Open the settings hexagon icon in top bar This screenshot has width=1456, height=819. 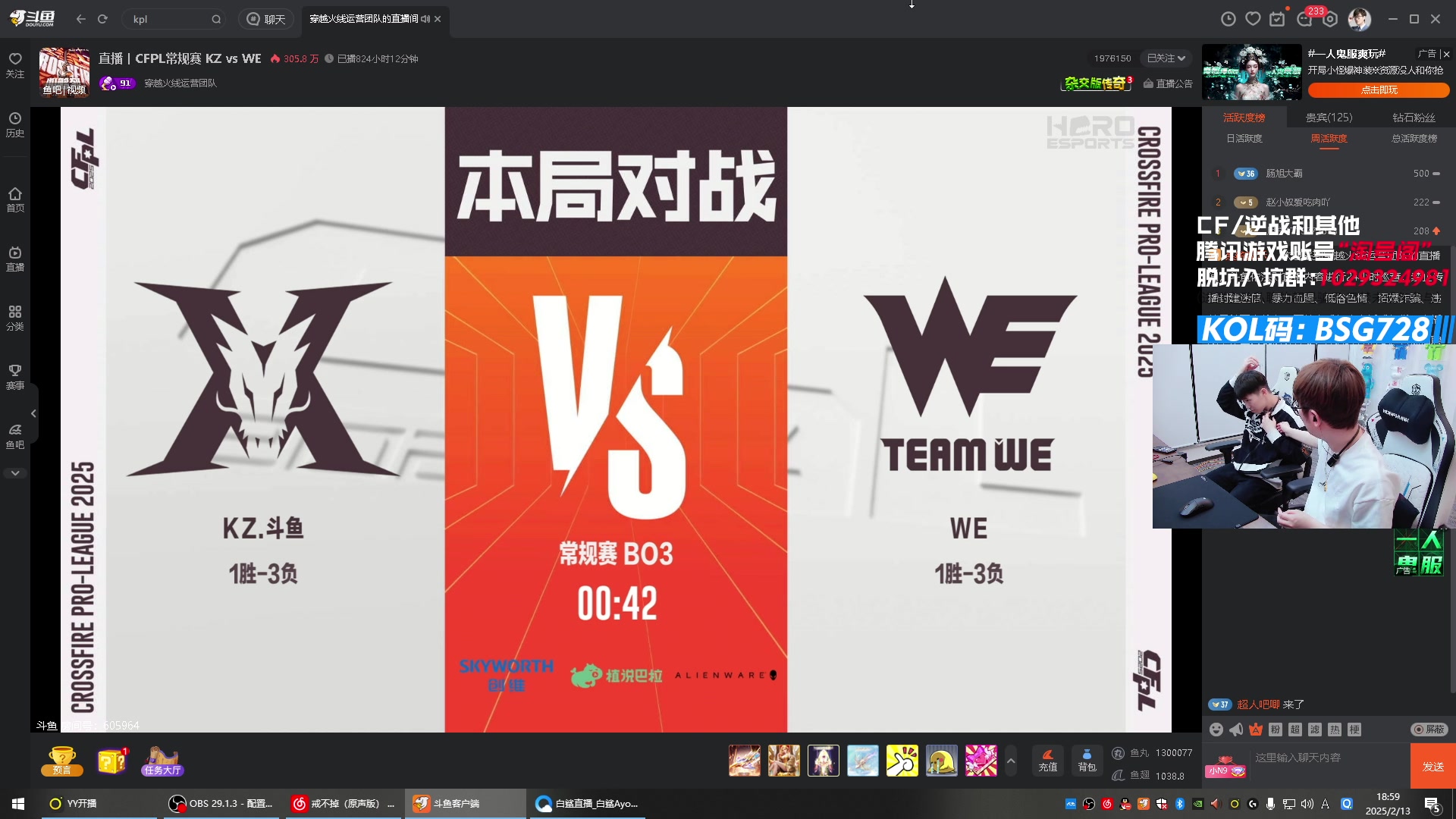point(1331,19)
